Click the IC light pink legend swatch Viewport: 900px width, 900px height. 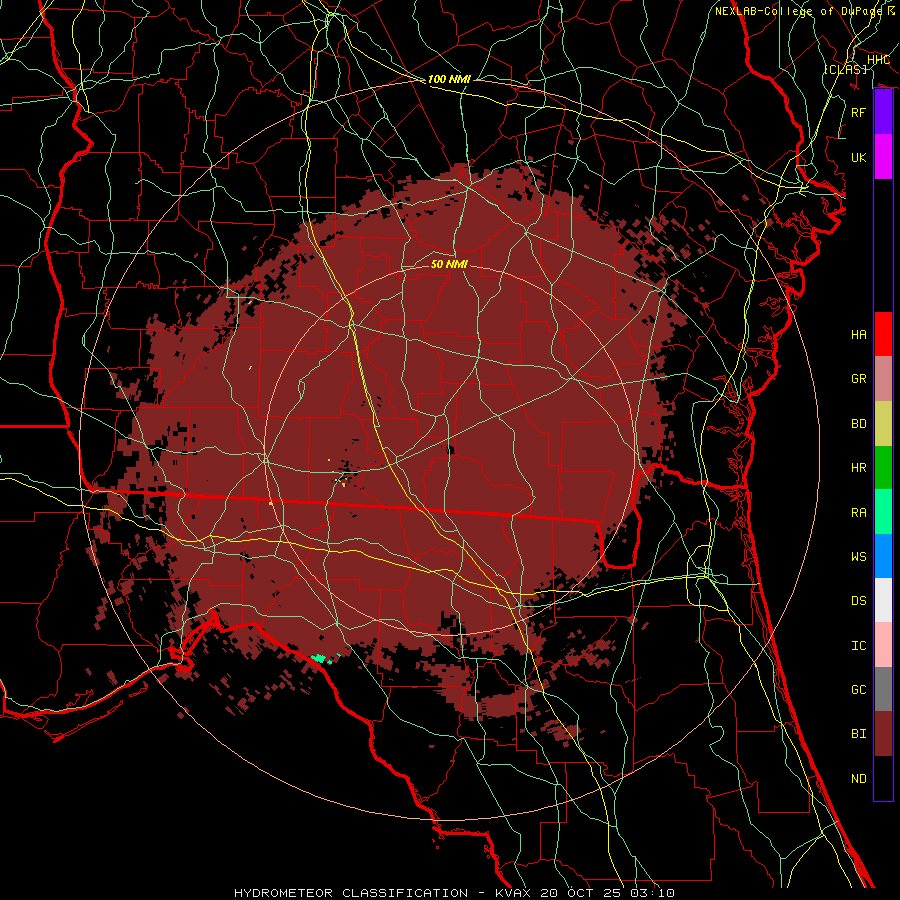(x=883, y=645)
